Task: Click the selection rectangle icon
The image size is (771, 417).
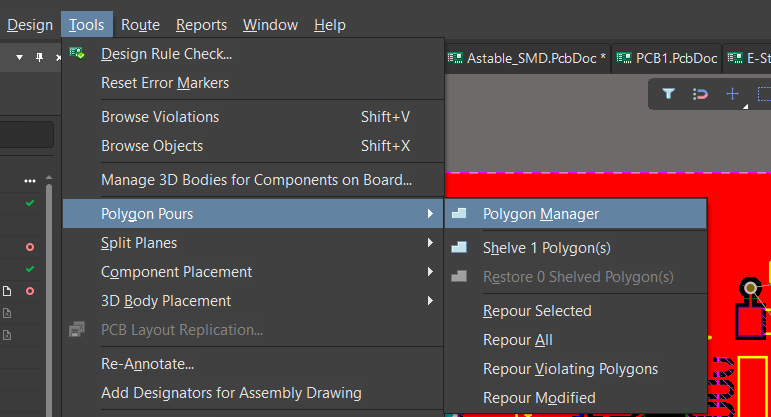Action: 764,93
